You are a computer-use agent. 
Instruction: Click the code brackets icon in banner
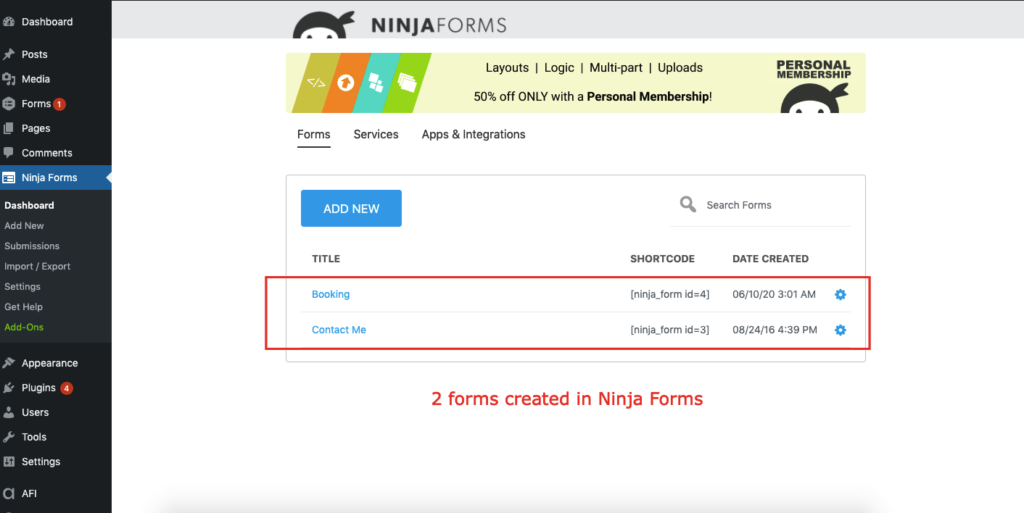point(316,83)
